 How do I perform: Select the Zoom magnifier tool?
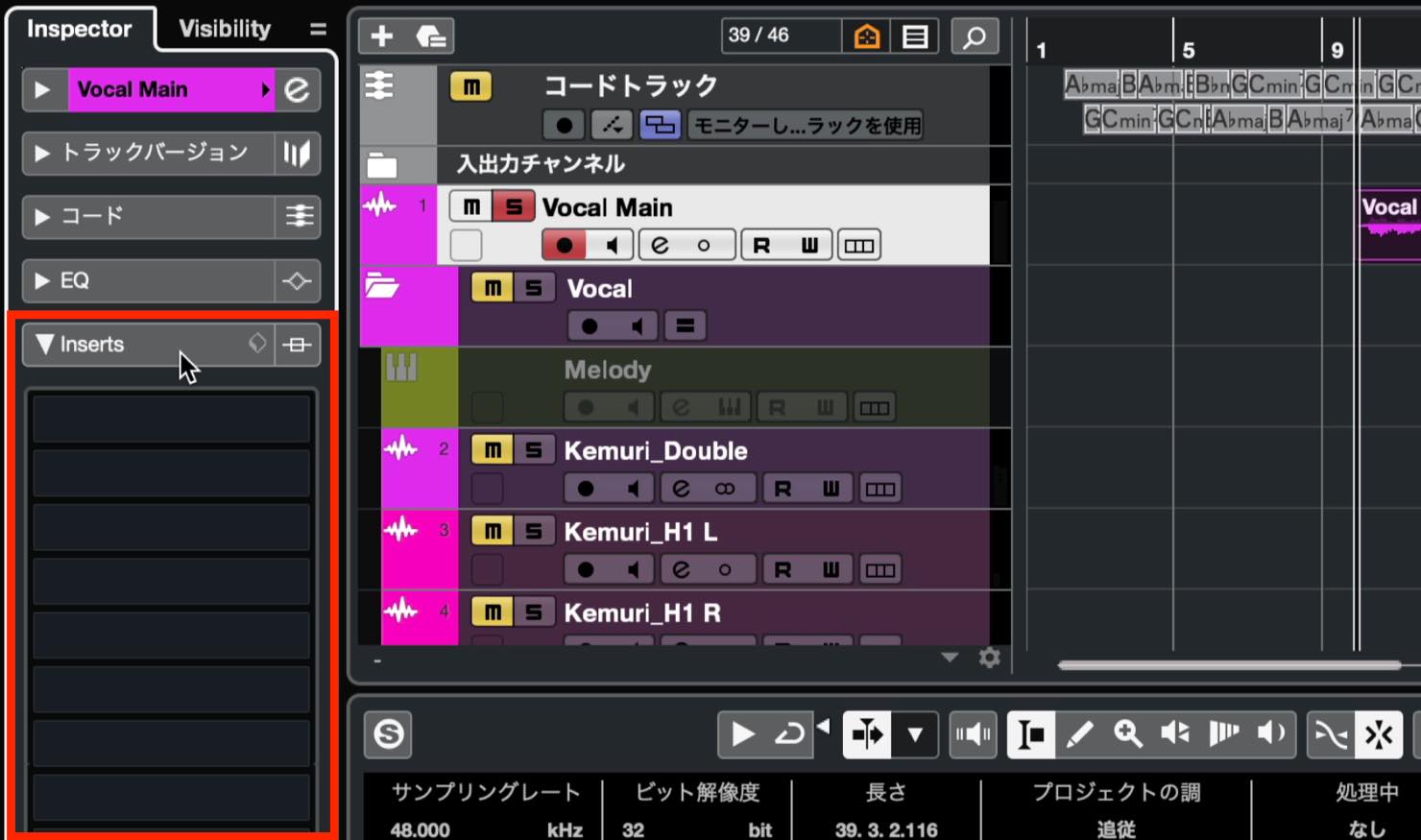click(x=1127, y=734)
